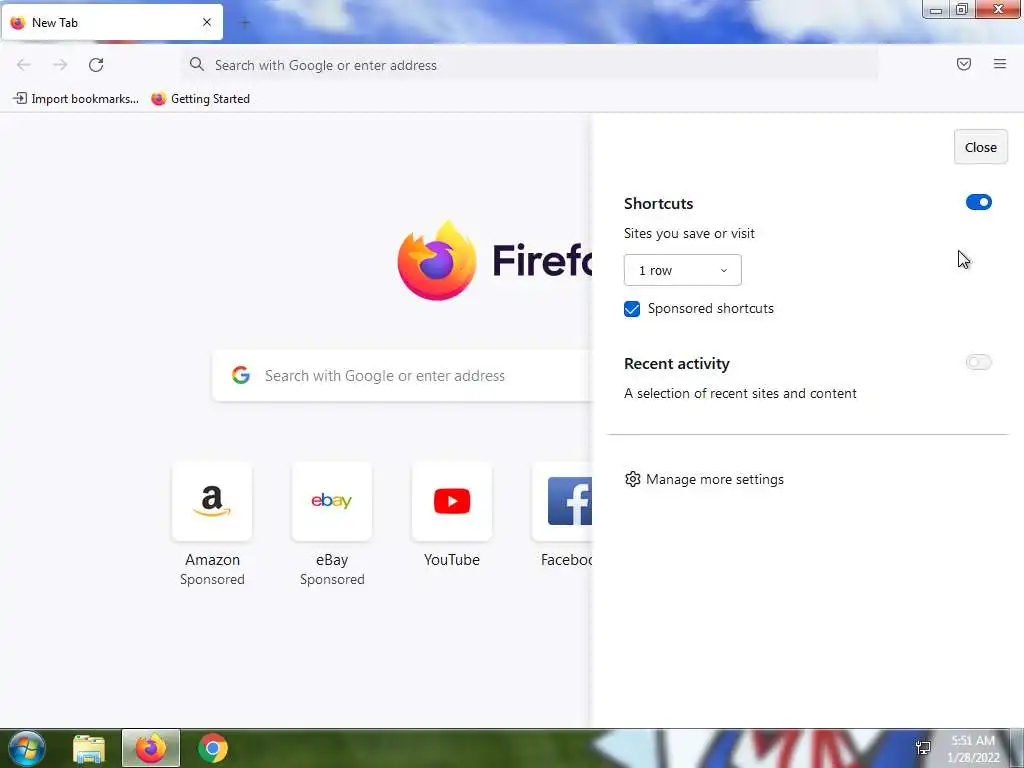1024x768 pixels.
Task: Open a new tab with plus button
Action: (245, 23)
